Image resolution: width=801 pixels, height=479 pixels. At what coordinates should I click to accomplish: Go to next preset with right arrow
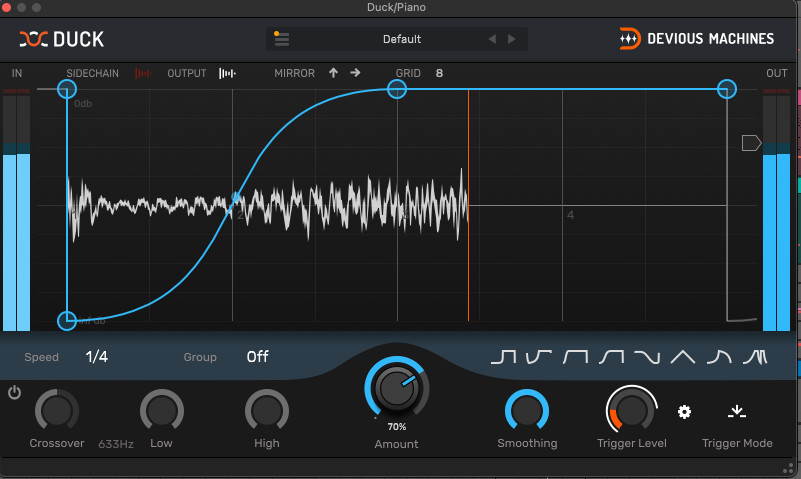coord(511,39)
